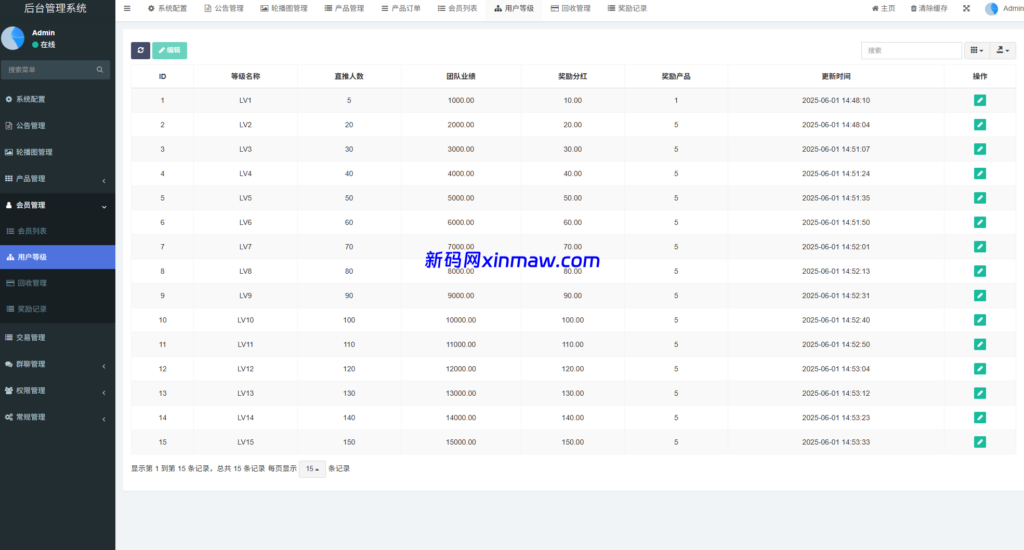This screenshot has height=550, width=1024.
Task: Open the export data dropdown
Action: (1002, 50)
